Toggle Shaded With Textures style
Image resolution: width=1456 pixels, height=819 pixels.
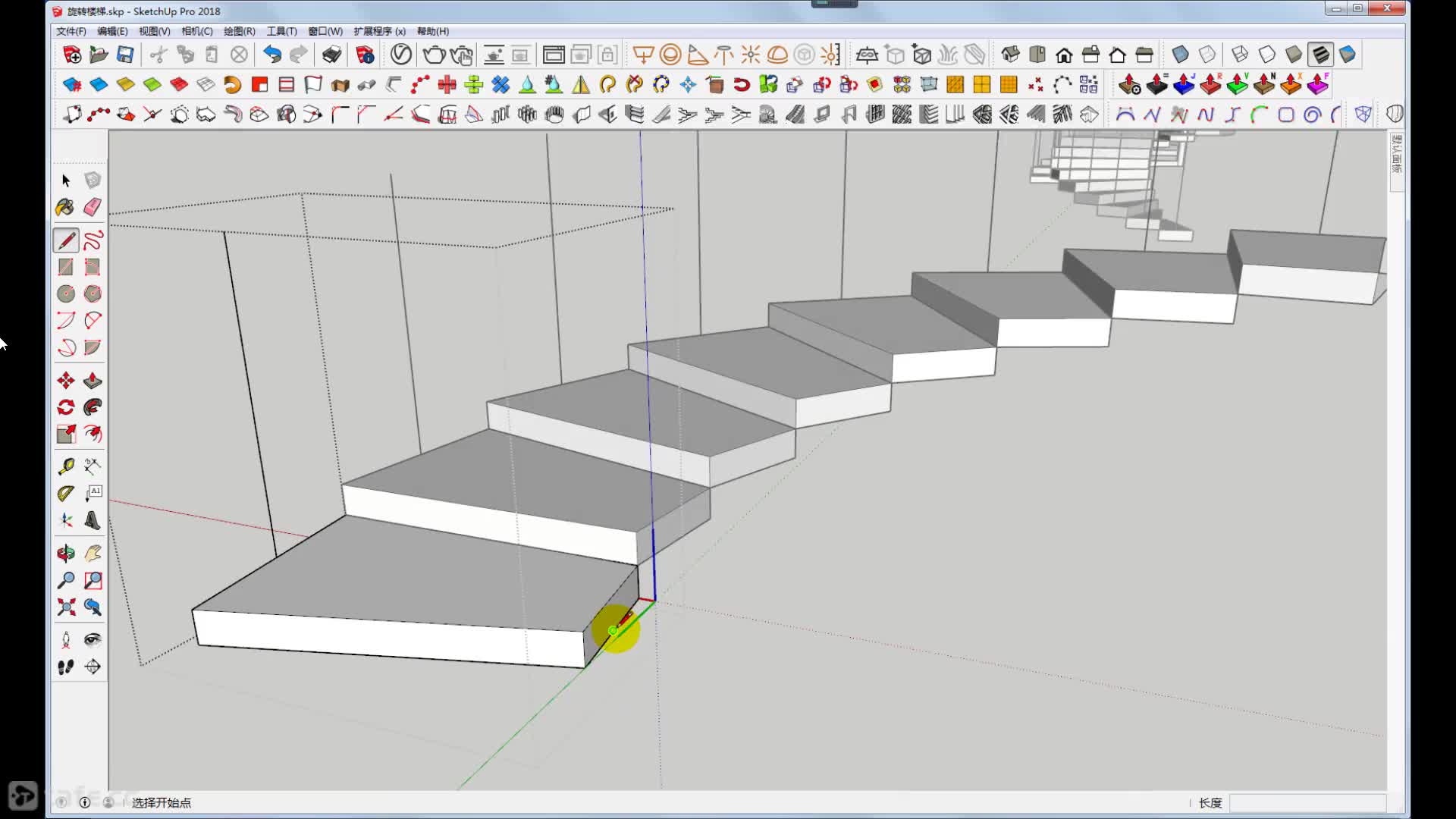pos(1320,55)
